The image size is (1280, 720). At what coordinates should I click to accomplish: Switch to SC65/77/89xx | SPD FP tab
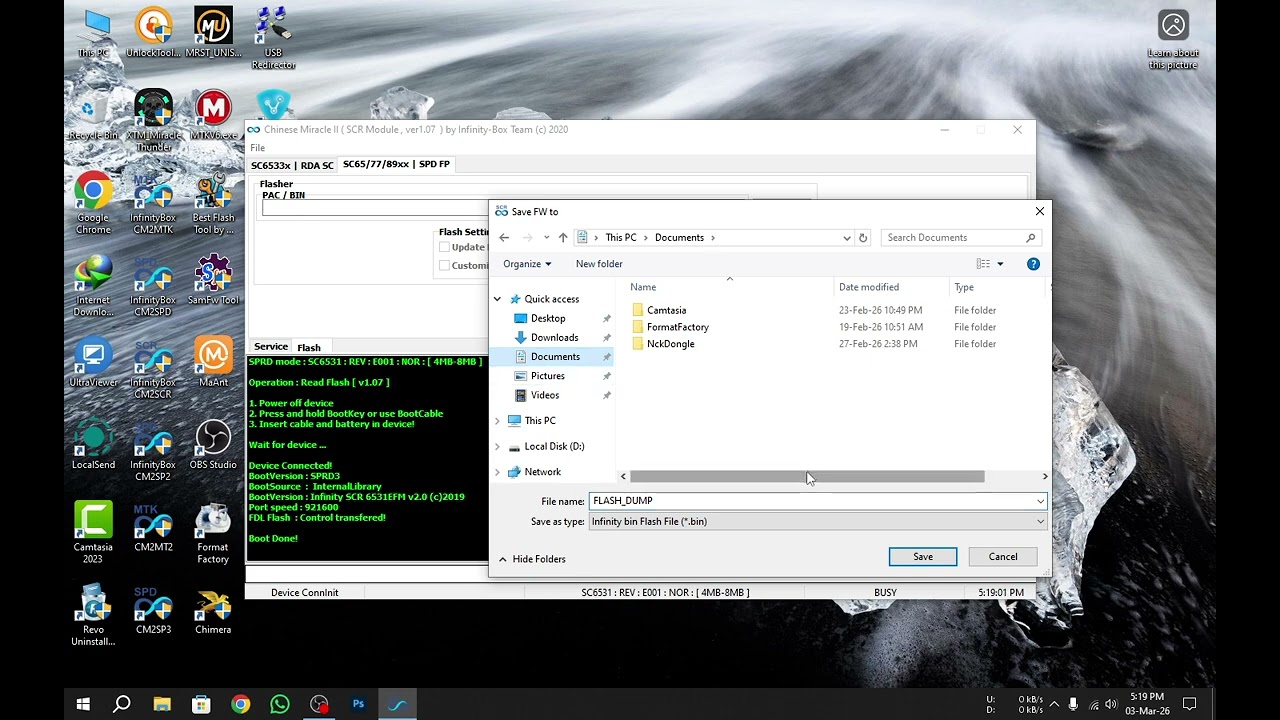(x=396, y=164)
